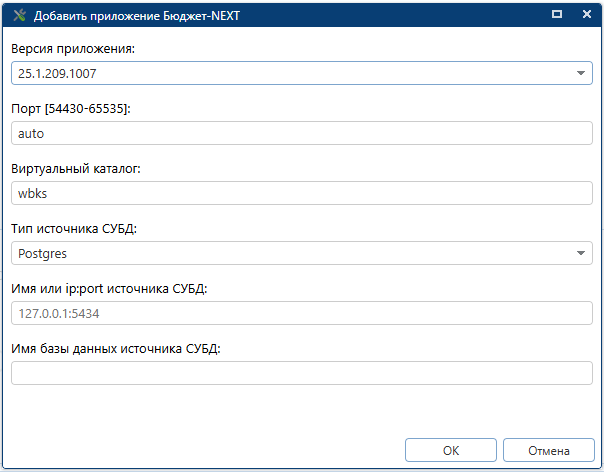Viewport: 604px width, 472px height.
Task: Click the Postgres value in the combo box
Action: (x=43, y=253)
